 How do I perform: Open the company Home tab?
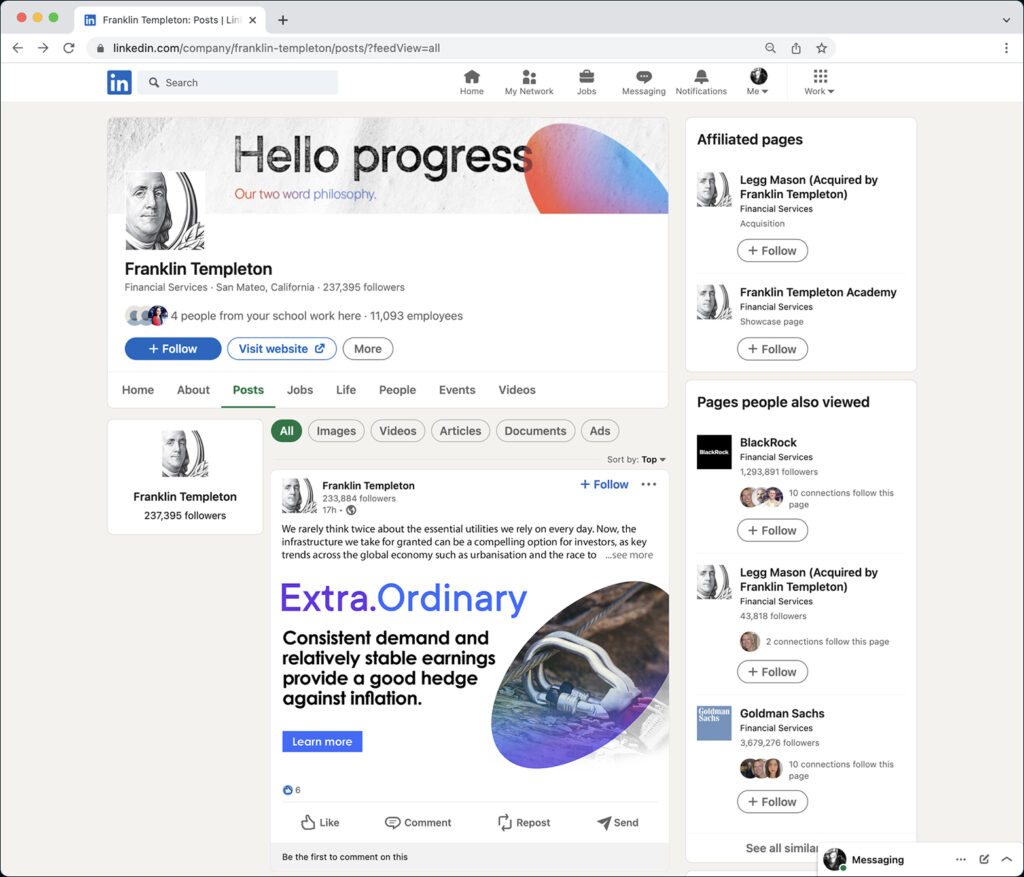tap(138, 390)
